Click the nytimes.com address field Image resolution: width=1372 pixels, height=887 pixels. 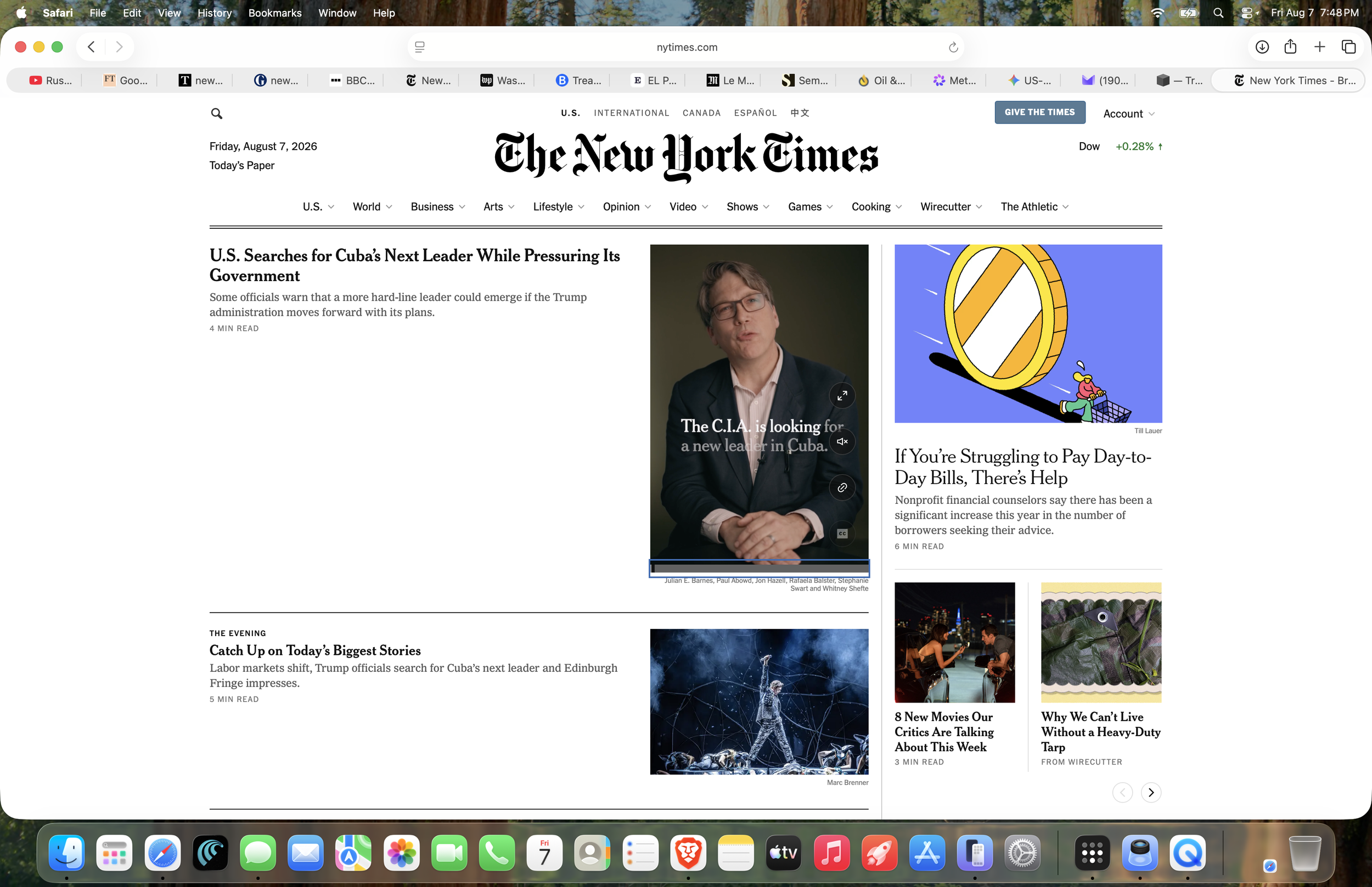pyautogui.click(x=687, y=47)
